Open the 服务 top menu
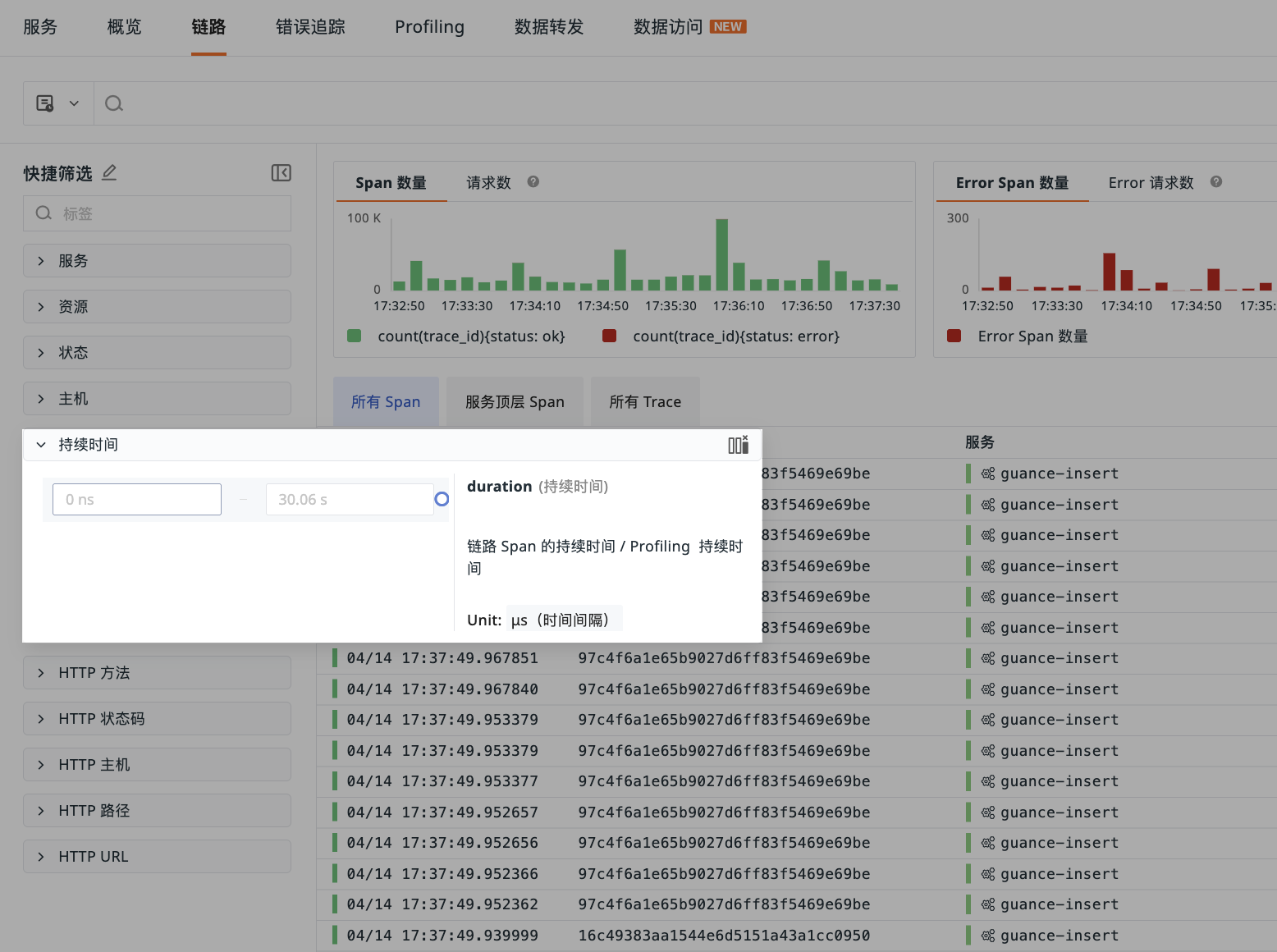The height and width of the screenshot is (952, 1277). click(40, 27)
